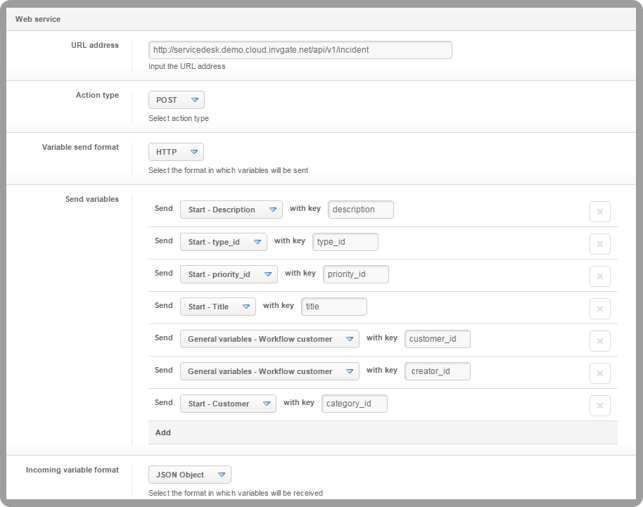Image resolution: width=643 pixels, height=507 pixels.
Task: Remove the creator_id variable row
Action: (x=600, y=374)
